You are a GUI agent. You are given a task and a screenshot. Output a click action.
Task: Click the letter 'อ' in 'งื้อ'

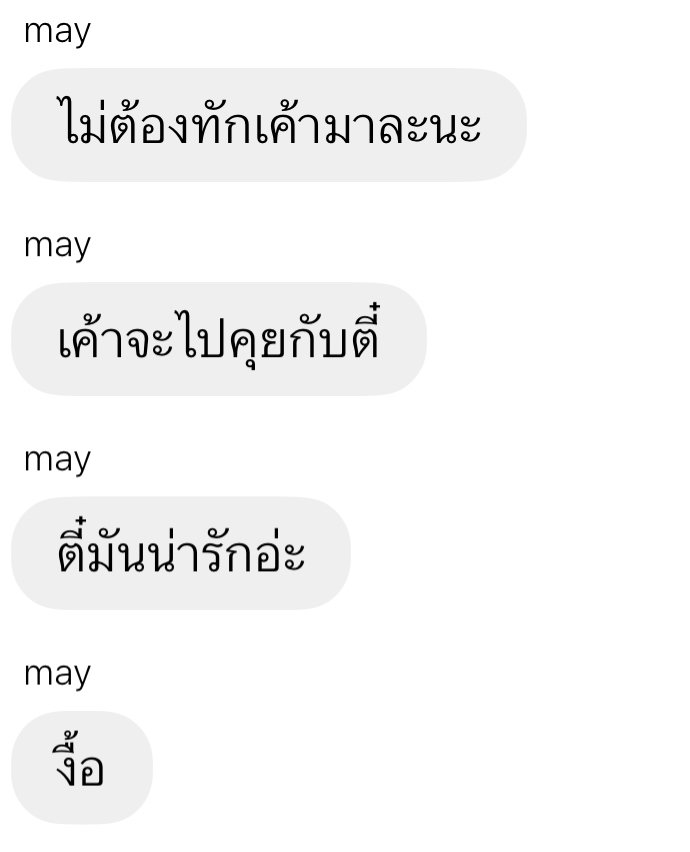coord(93,770)
